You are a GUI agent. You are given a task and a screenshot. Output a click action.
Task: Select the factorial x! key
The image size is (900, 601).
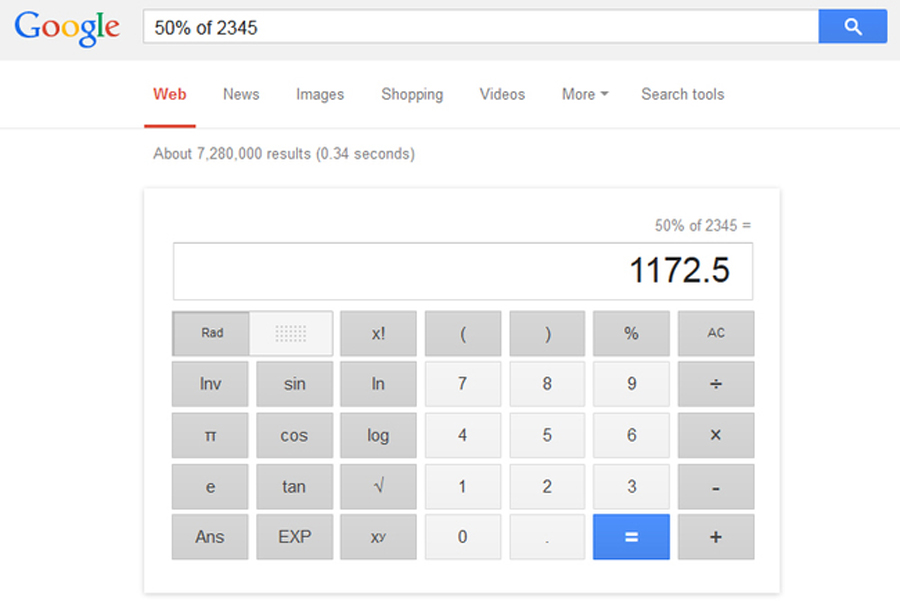coord(378,334)
